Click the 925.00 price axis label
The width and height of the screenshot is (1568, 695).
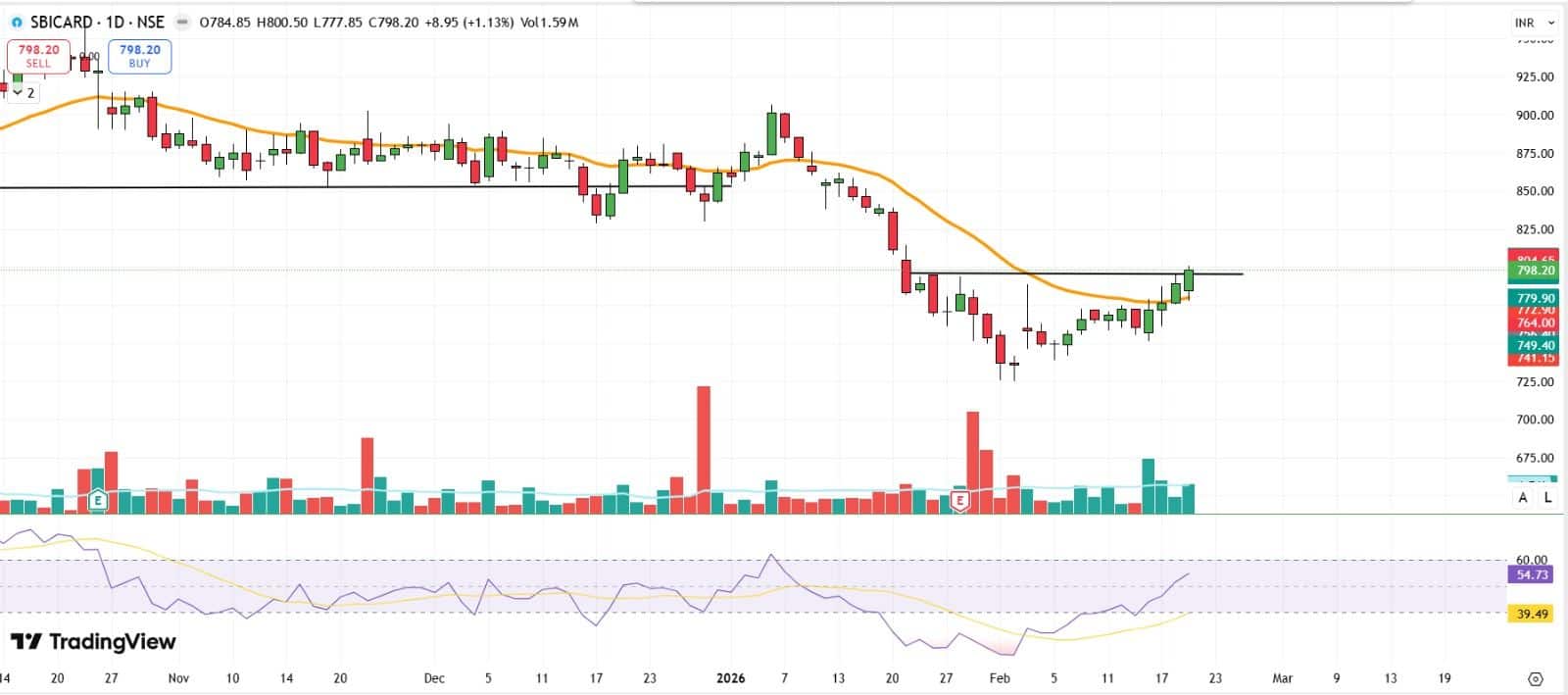click(1535, 76)
